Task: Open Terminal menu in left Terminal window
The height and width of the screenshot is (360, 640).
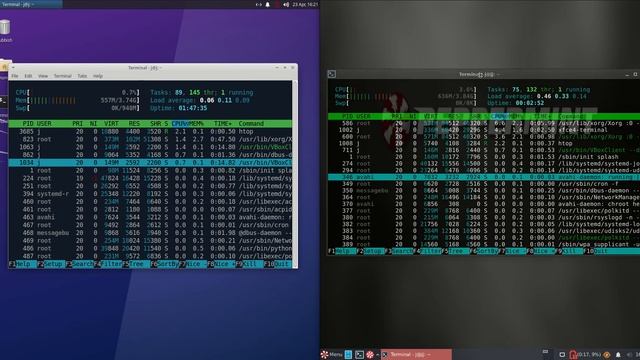Action: (62, 76)
